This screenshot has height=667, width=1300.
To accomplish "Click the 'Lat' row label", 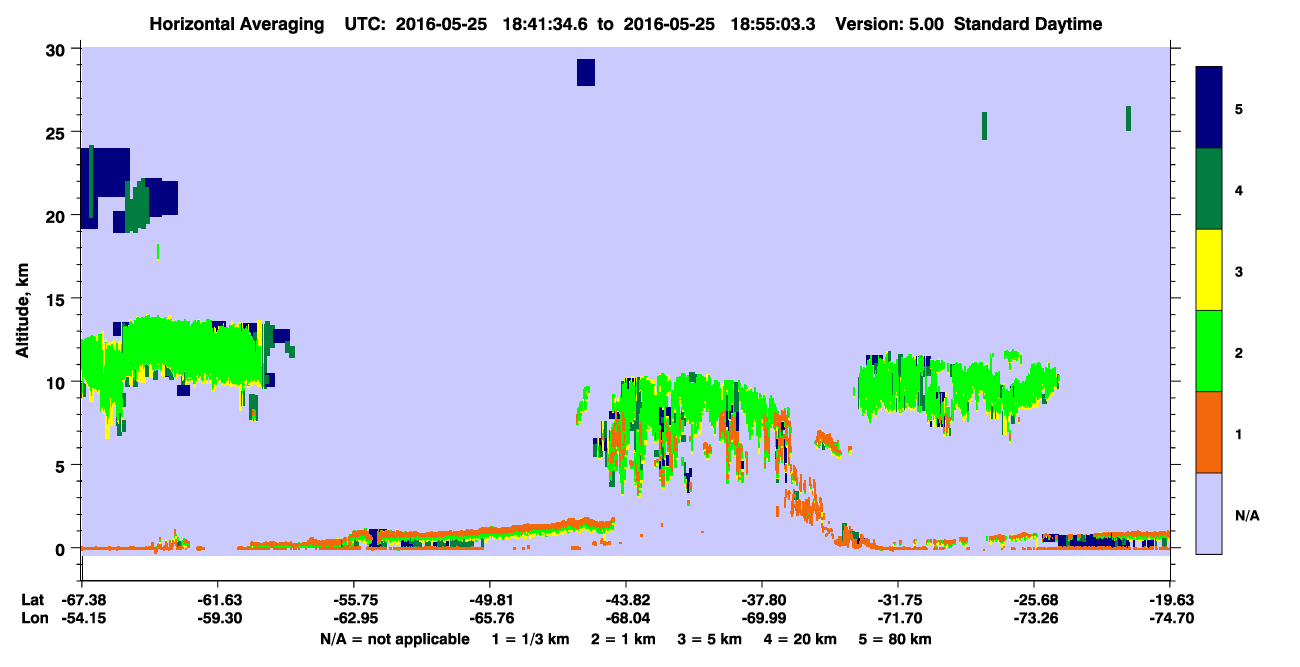I will pos(32,600).
